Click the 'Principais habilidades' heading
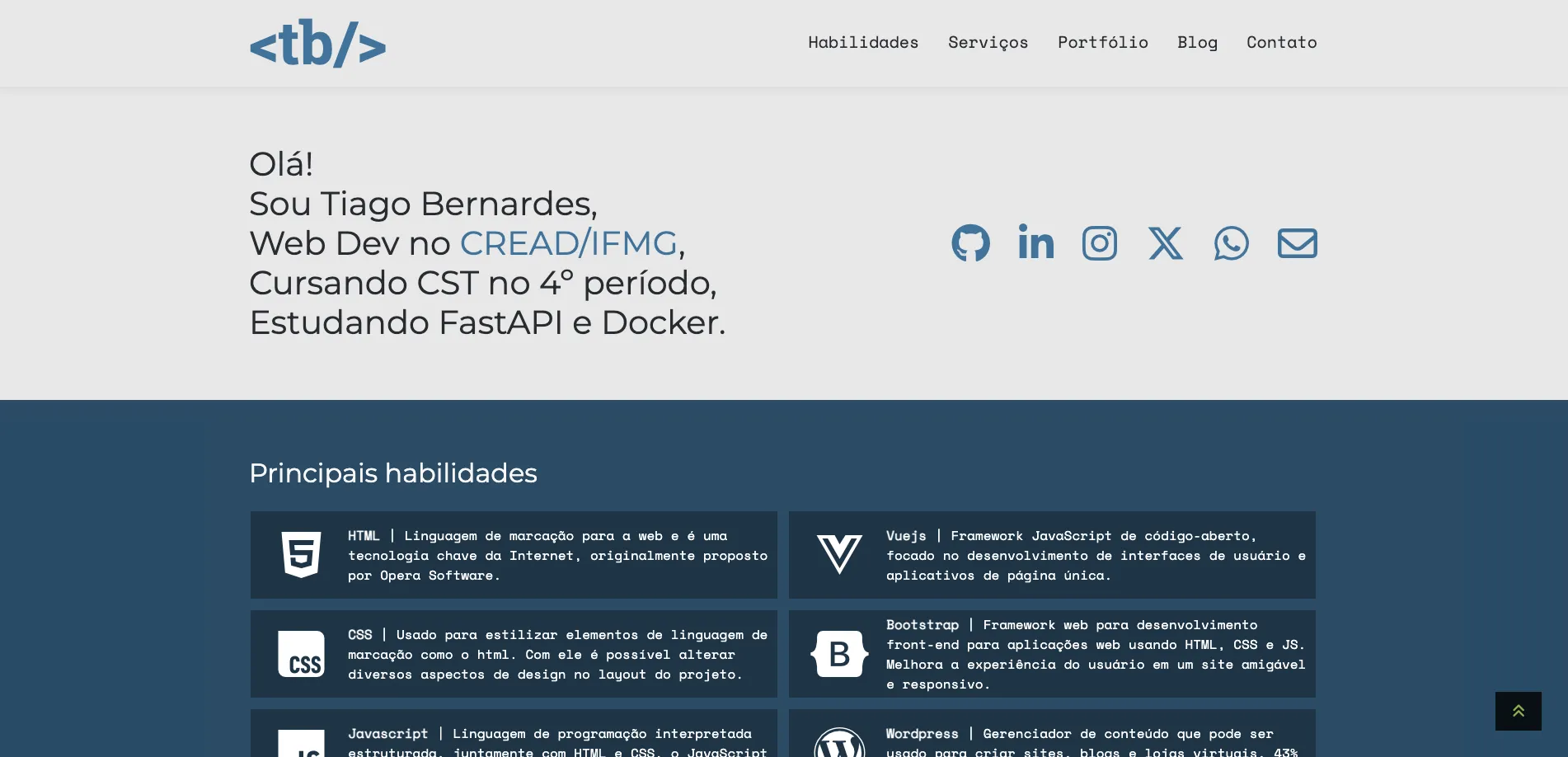 (393, 473)
